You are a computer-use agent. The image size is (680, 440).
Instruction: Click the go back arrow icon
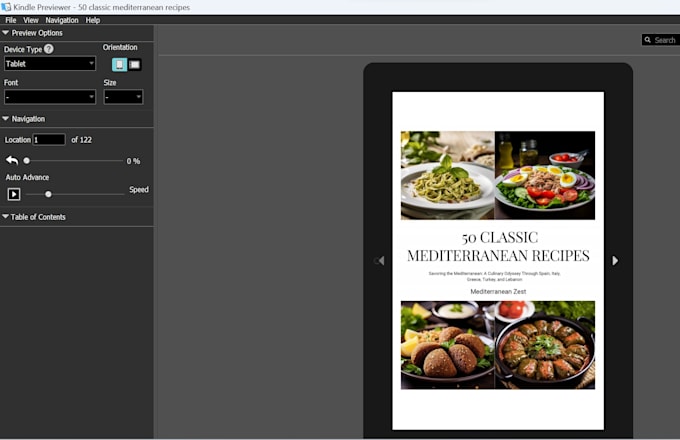(x=12, y=160)
